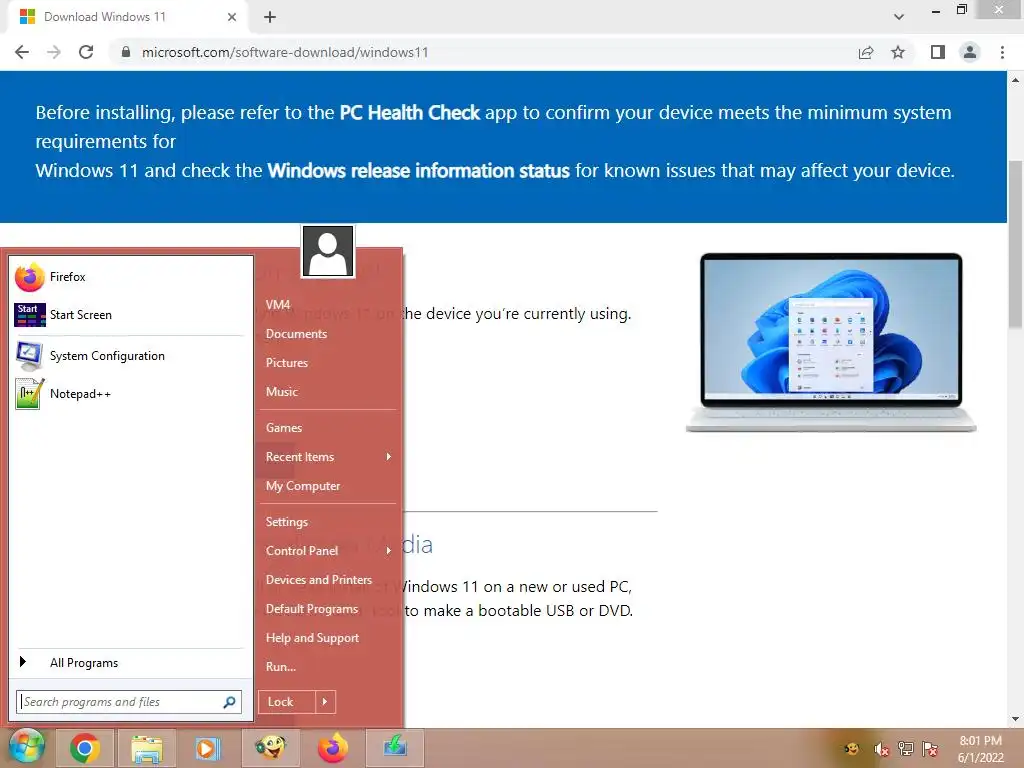The height and width of the screenshot is (768, 1024).
Task: Open File Explorer folder icon on taskbar
Action: pos(147,748)
